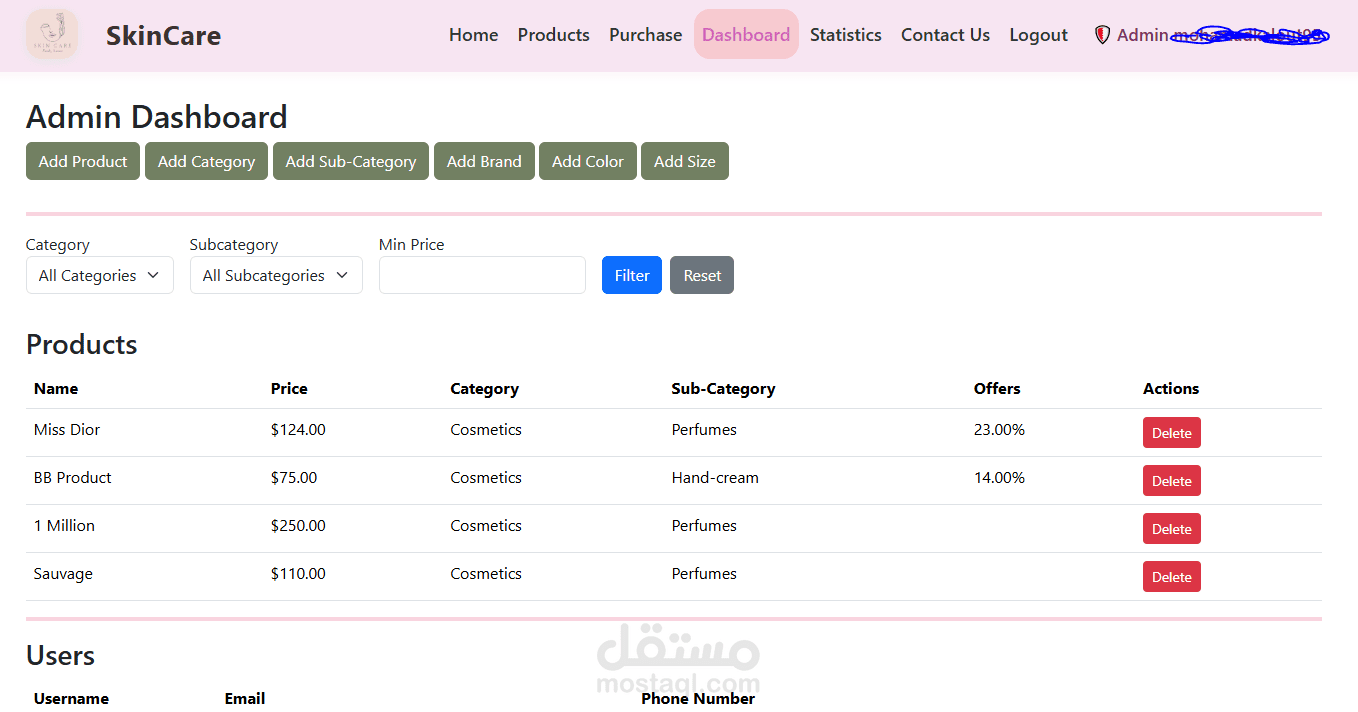Click the Add Size button
1358x712 pixels.
[684, 162]
